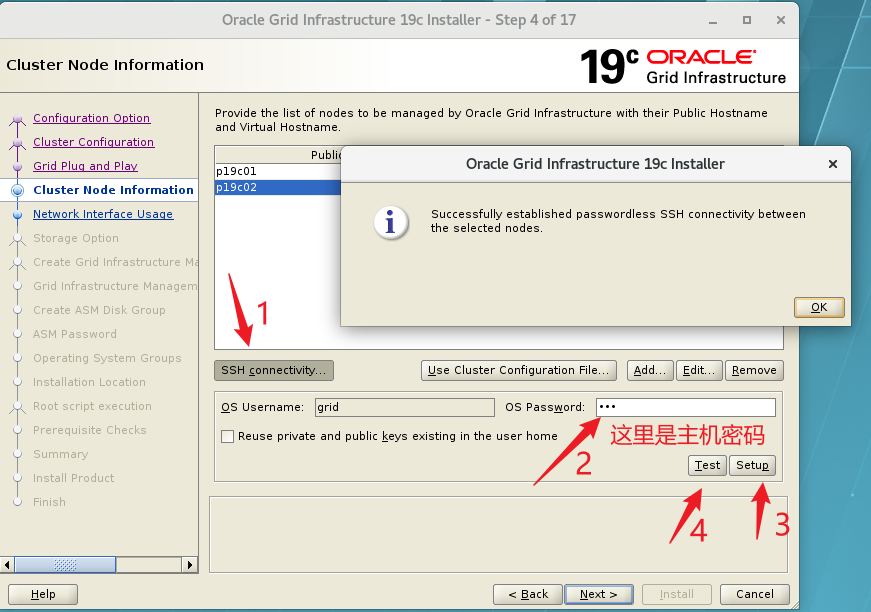The image size is (871, 612).
Task: Click the Help button
Action: pos(43,594)
